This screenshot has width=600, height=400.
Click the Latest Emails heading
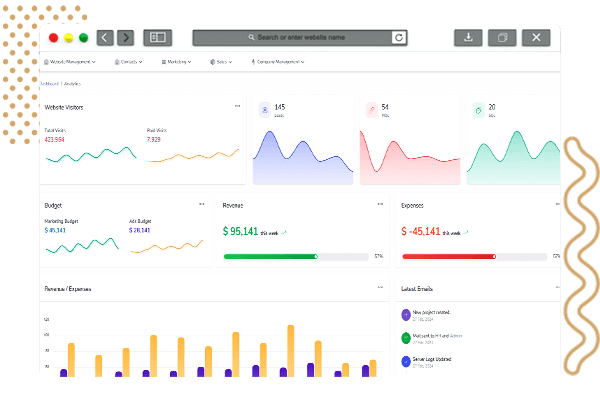click(417, 289)
